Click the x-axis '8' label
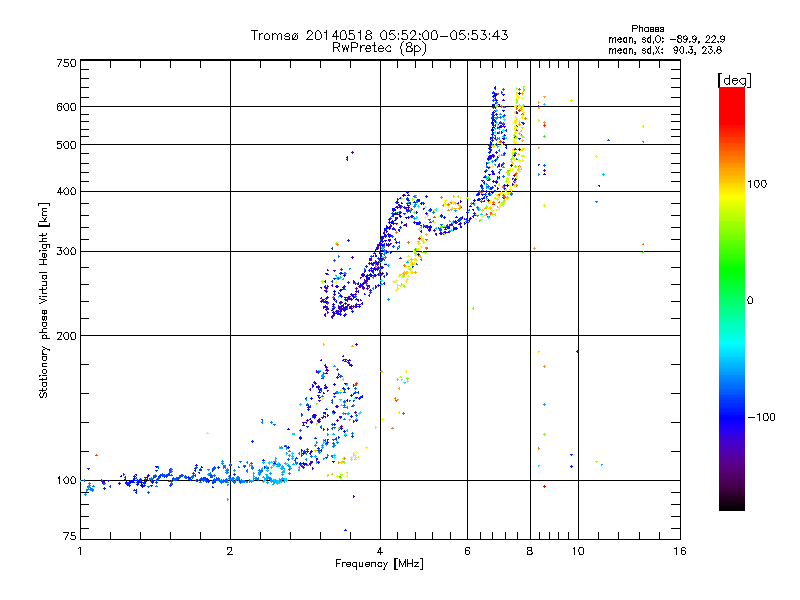 click(530, 551)
